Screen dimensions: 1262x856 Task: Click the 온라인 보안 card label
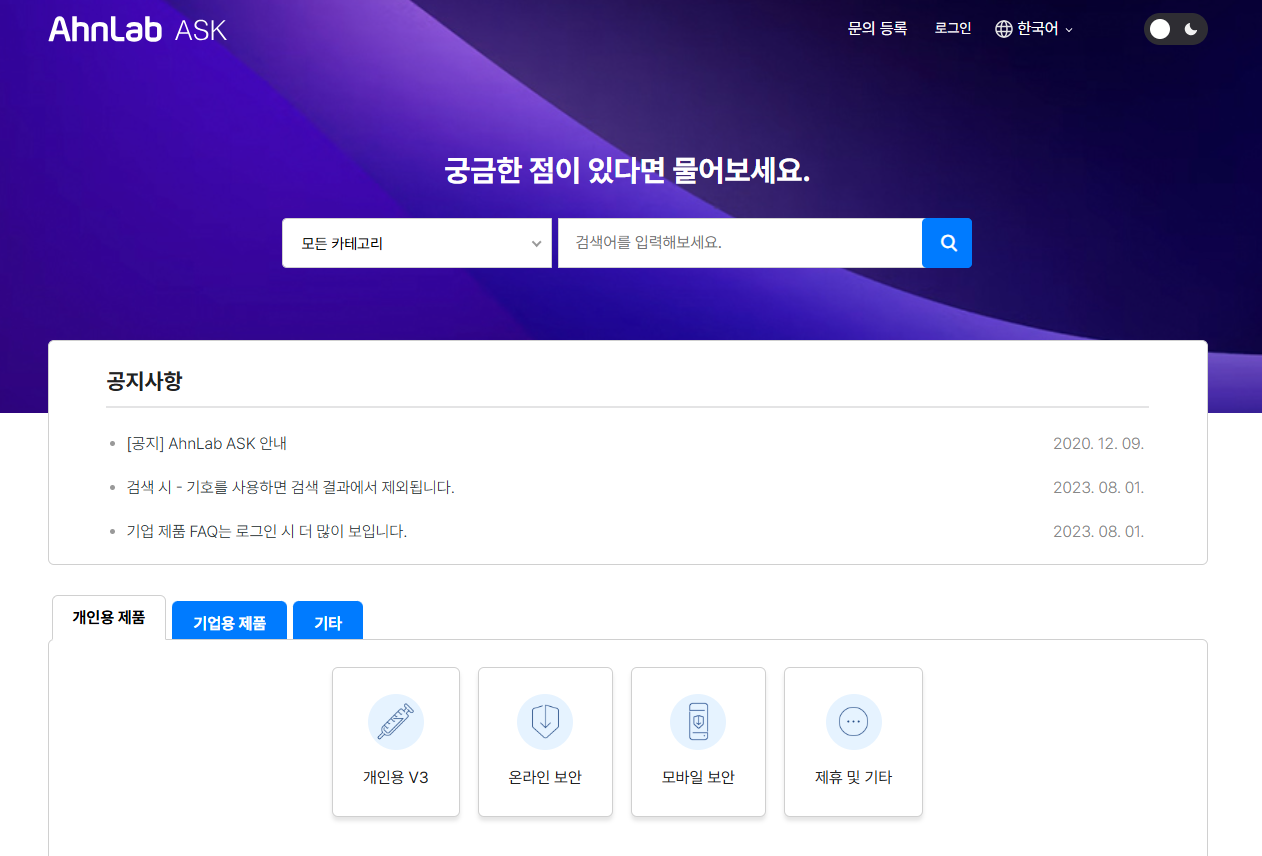(x=545, y=777)
